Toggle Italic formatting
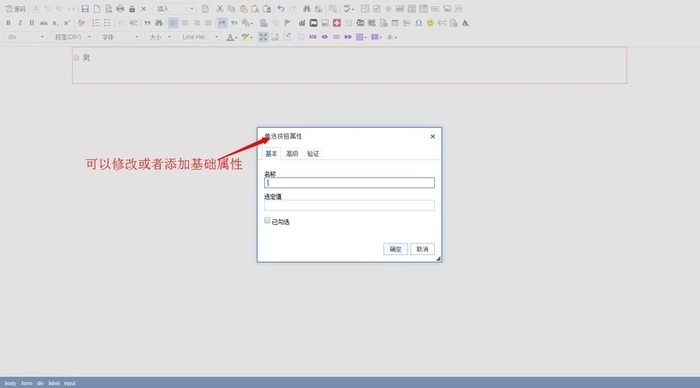 (x=20, y=23)
